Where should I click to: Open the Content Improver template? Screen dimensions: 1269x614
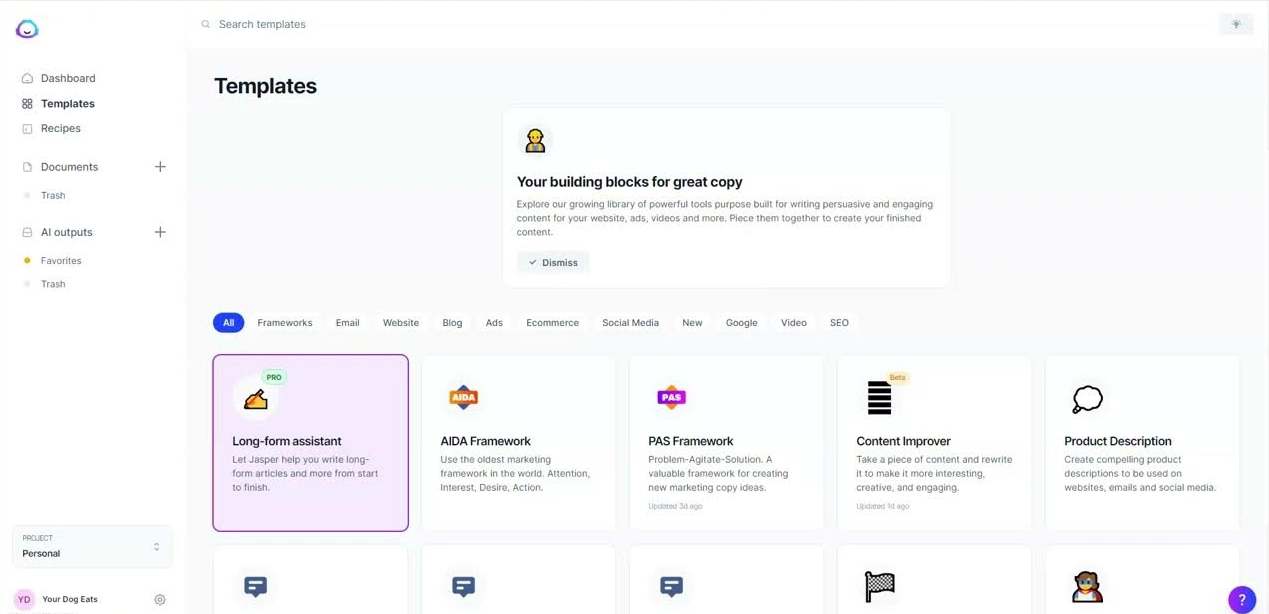coord(934,443)
